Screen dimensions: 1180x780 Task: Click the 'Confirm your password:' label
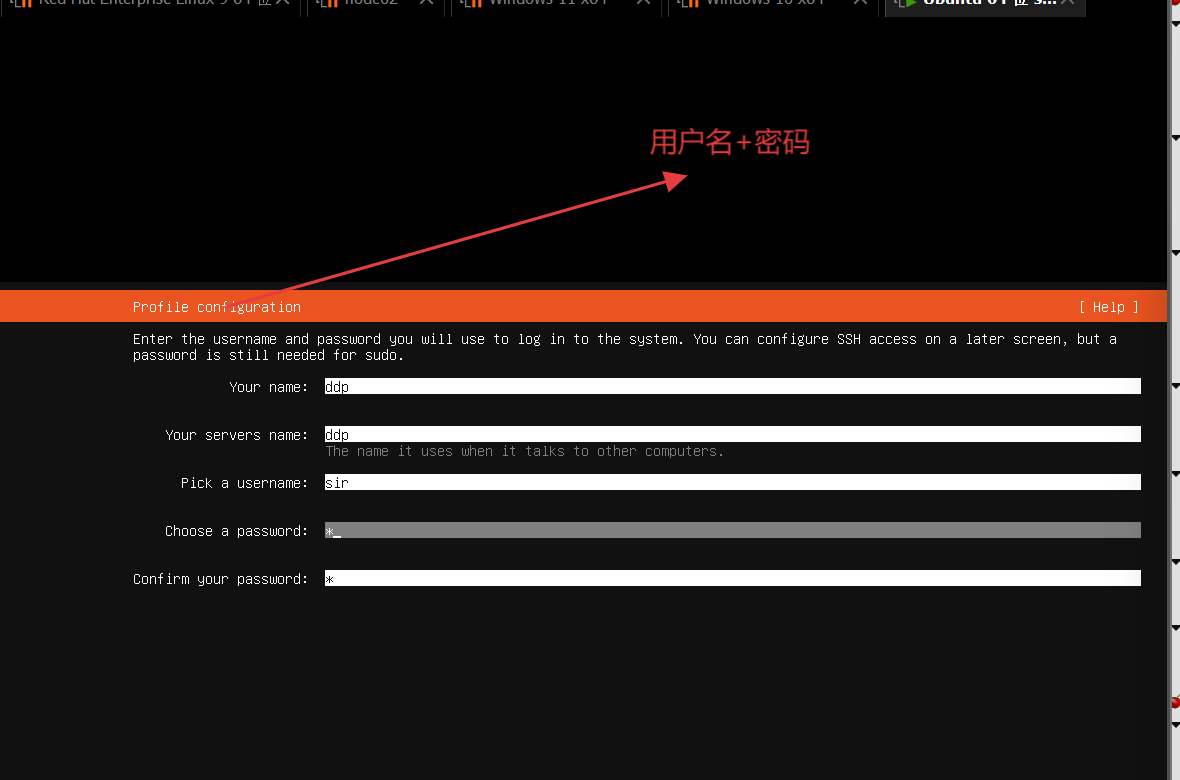pyautogui.click(x=220, y=579)
